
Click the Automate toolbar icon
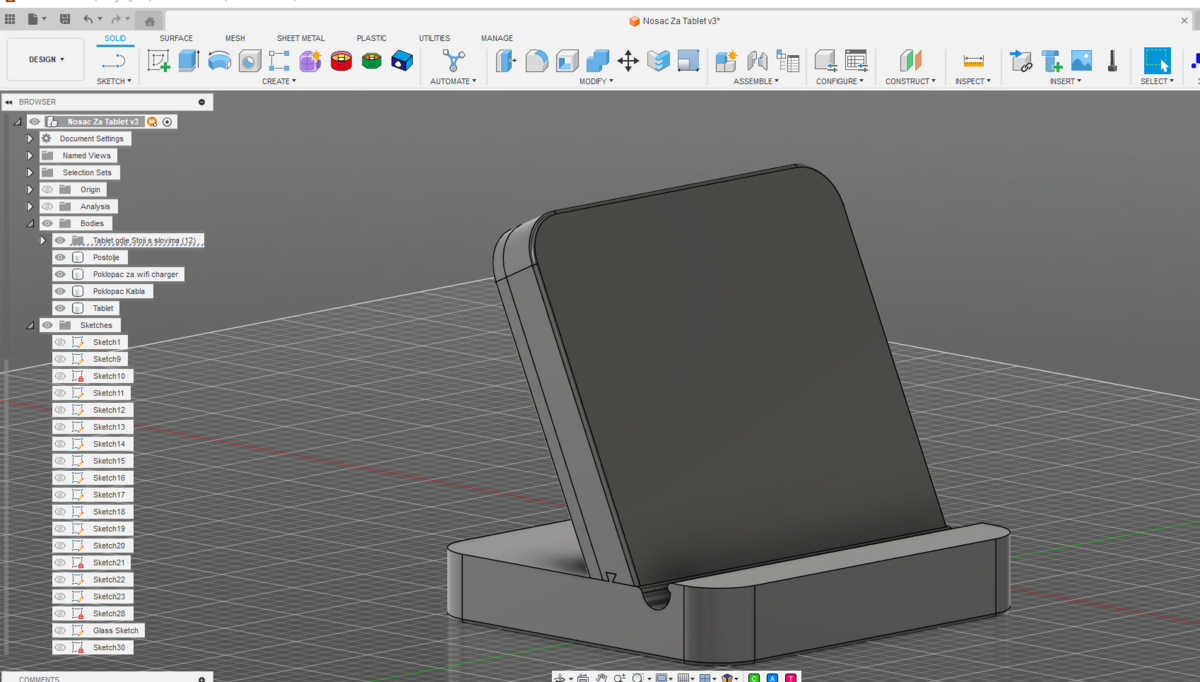(x=454, y=61)
